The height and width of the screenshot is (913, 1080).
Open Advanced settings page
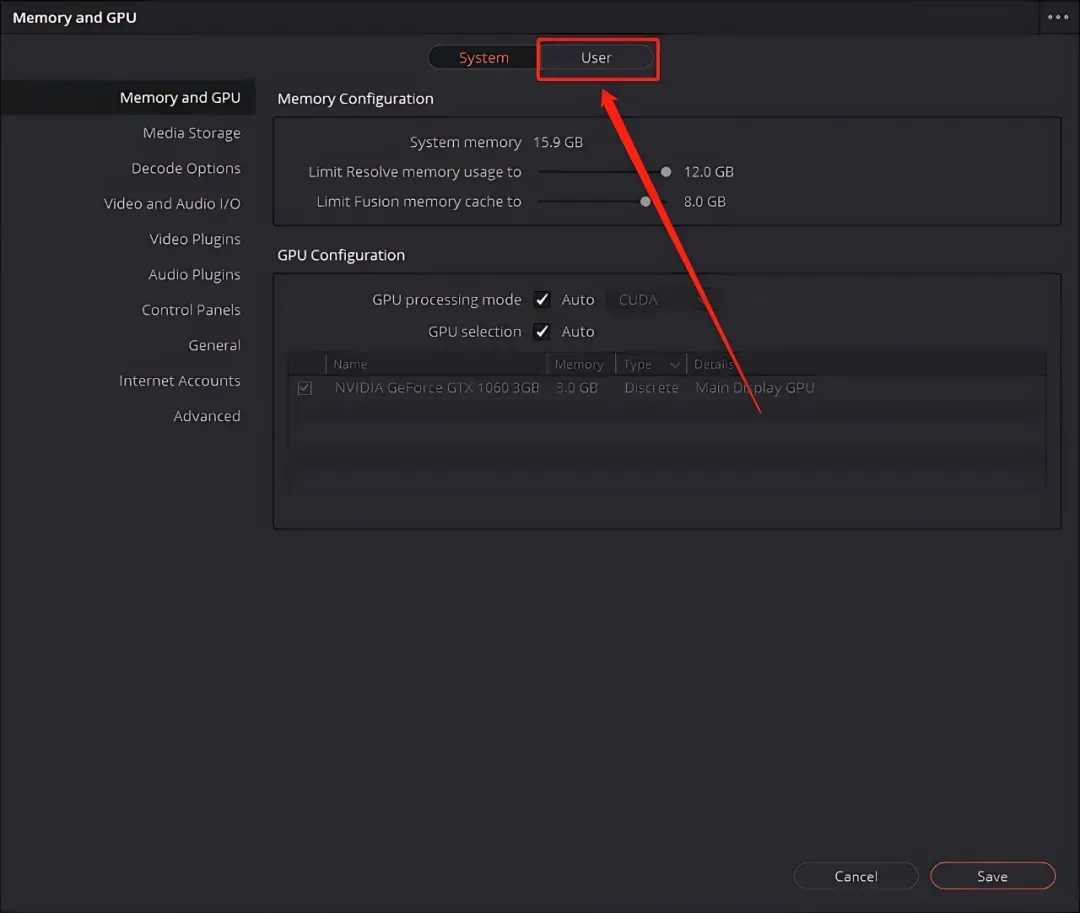point(207,416)
